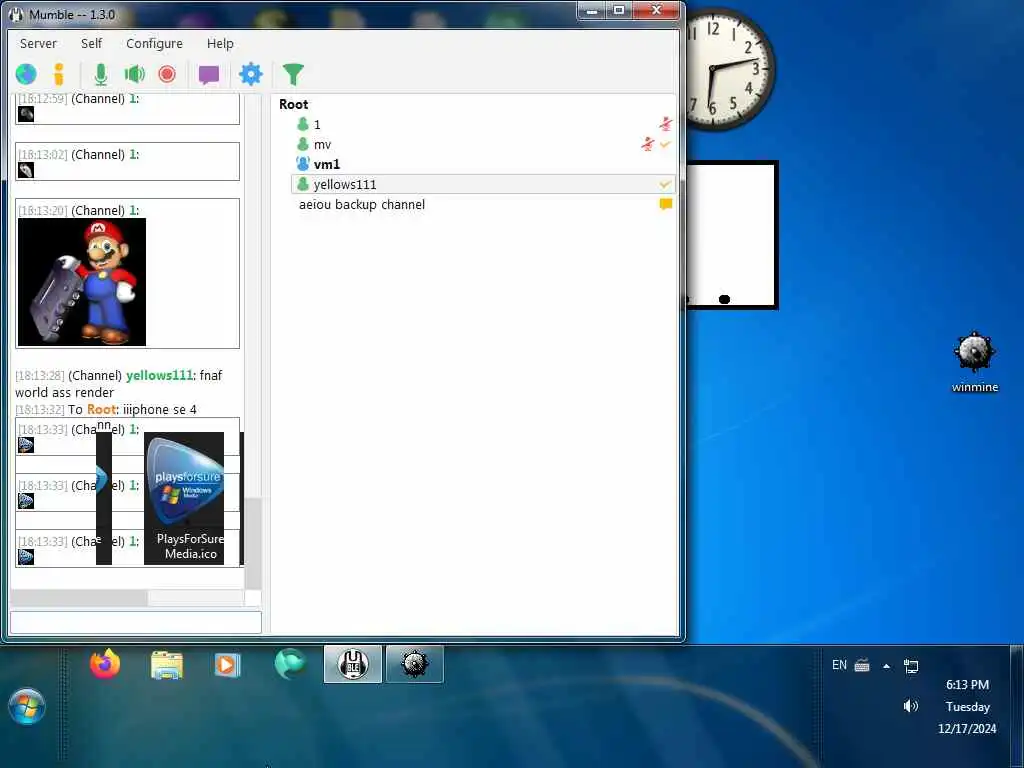Click the network tray icon
This screenshot has width=1024, height=768.
[x=910, y=665]
